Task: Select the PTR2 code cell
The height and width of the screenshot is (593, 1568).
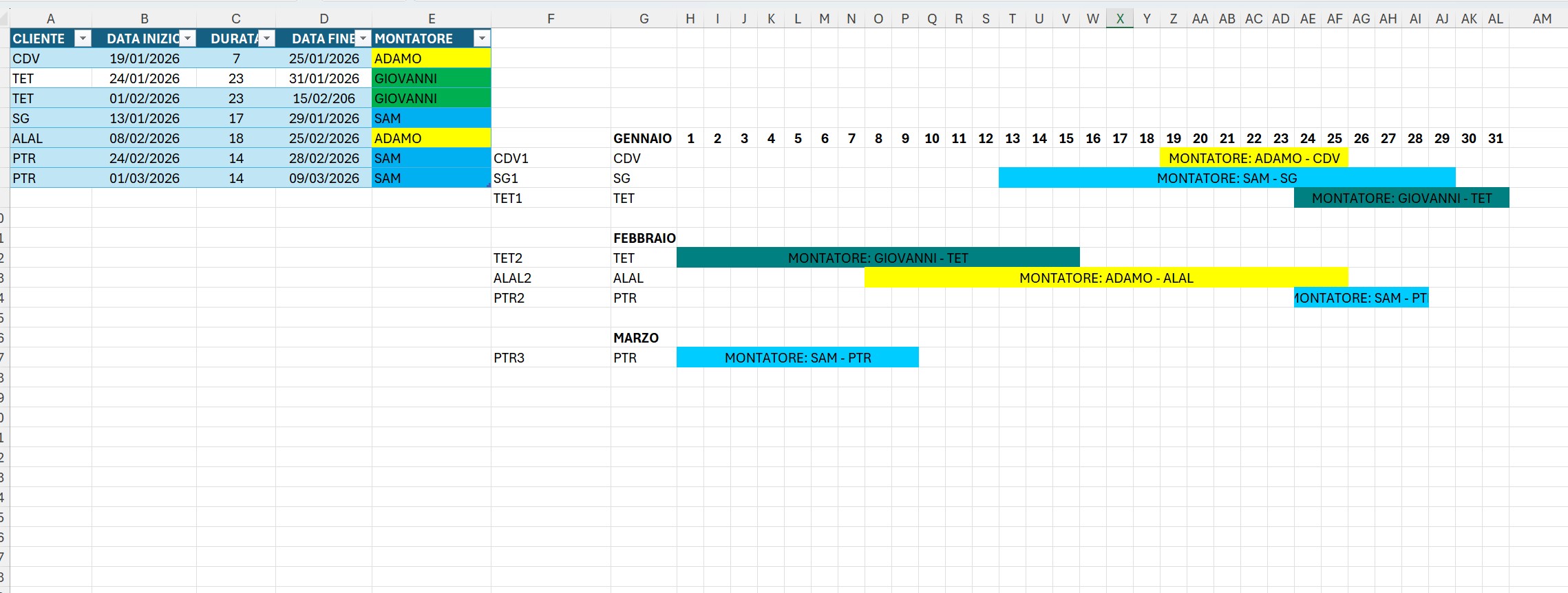Action: (x=551, y=298)
